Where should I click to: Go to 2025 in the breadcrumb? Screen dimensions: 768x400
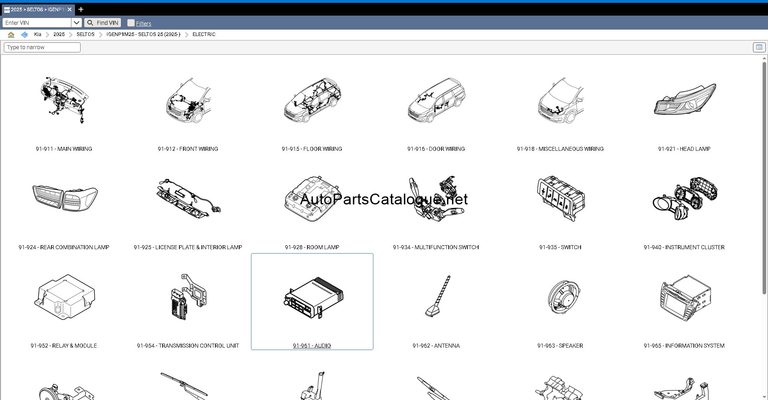tap(59, 35)
